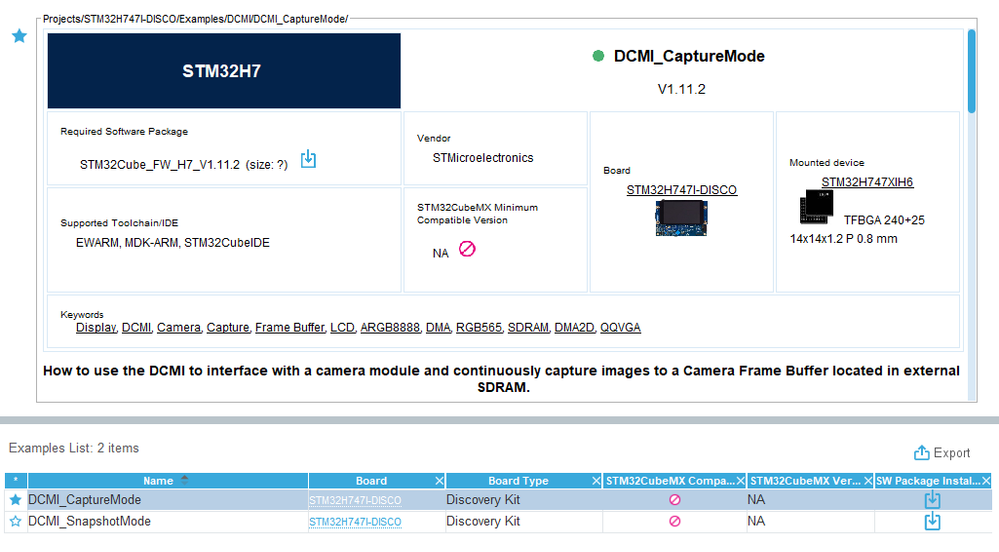
Task: Export the examples list
Action: click(x=942, y=453)
